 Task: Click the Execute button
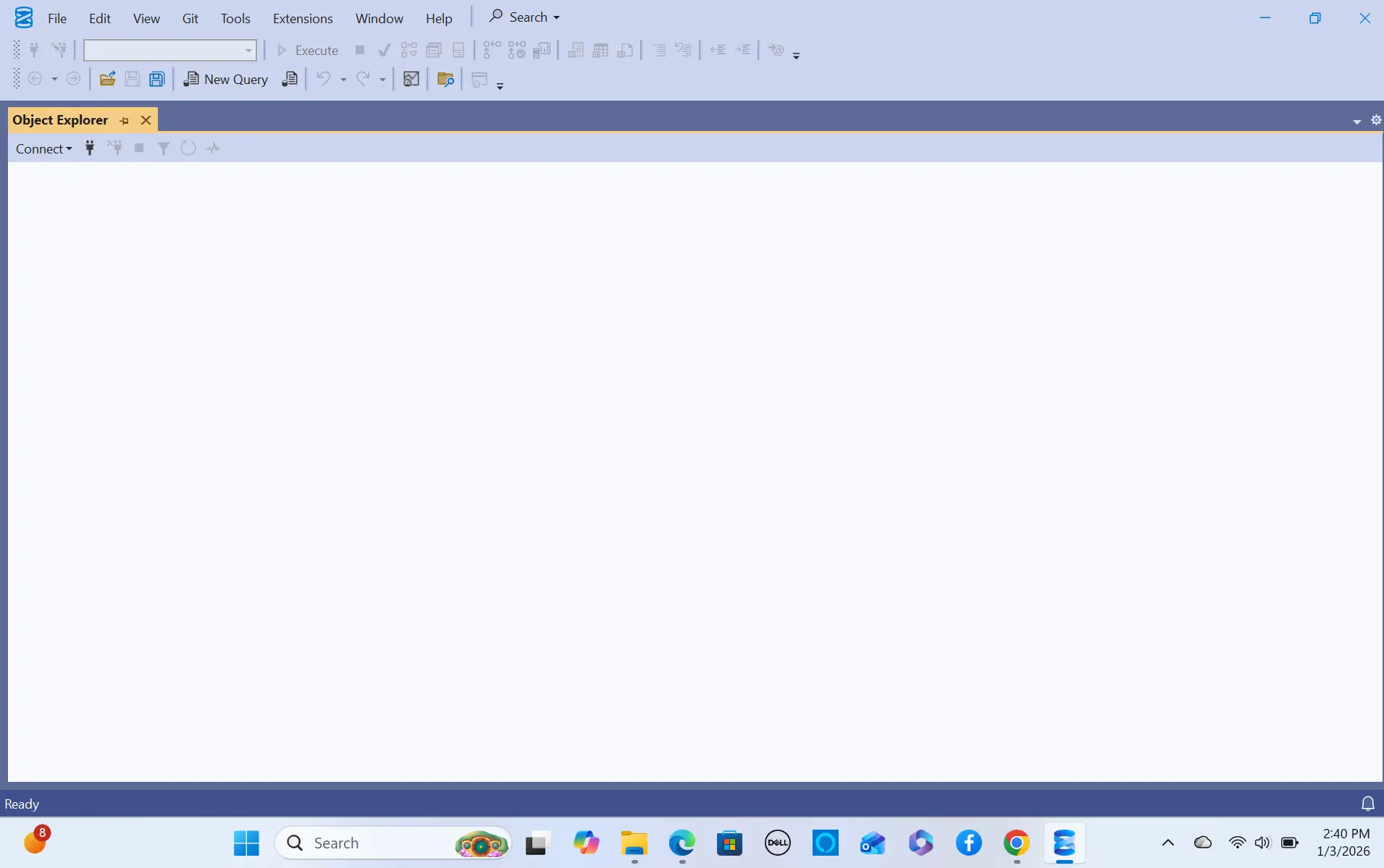tap(308, 51)
